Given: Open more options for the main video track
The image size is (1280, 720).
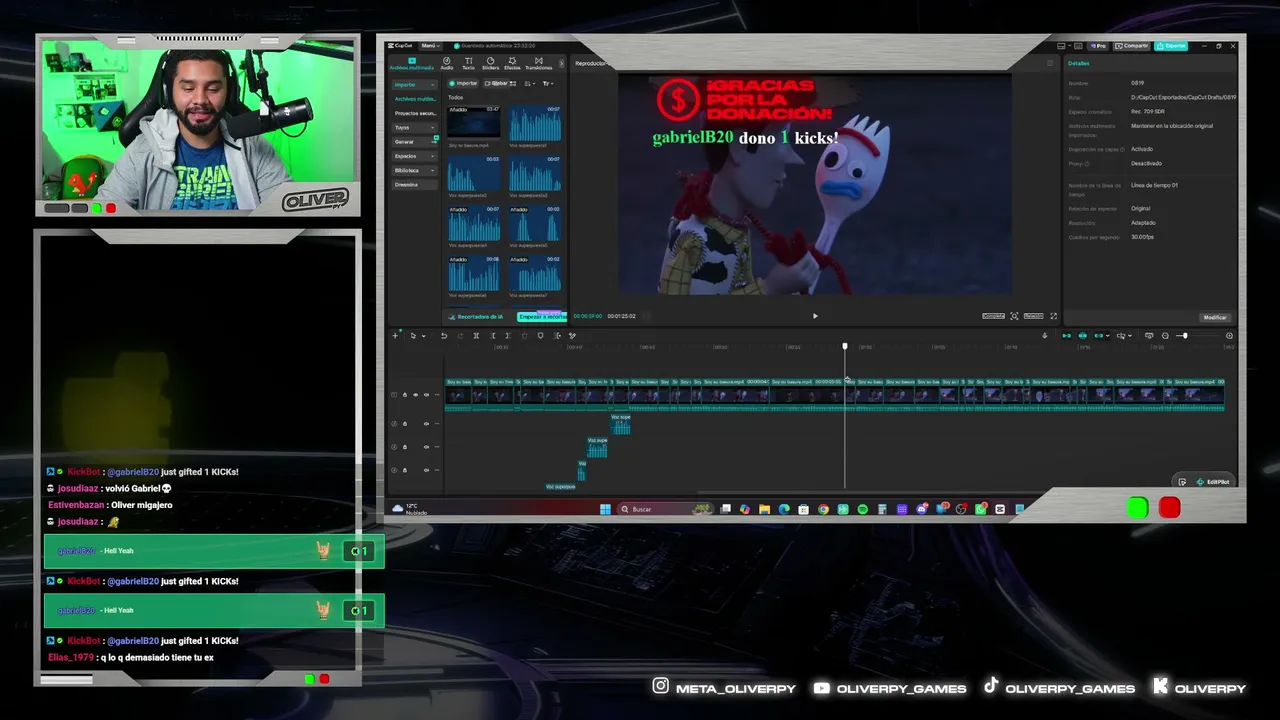Looking at the screenshot, I should click(437, 395).
